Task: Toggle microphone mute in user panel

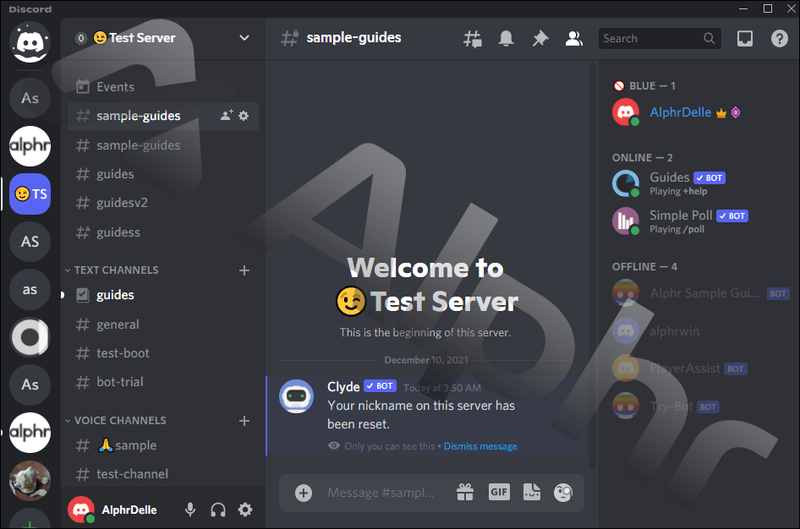Action: click(190, 510)
